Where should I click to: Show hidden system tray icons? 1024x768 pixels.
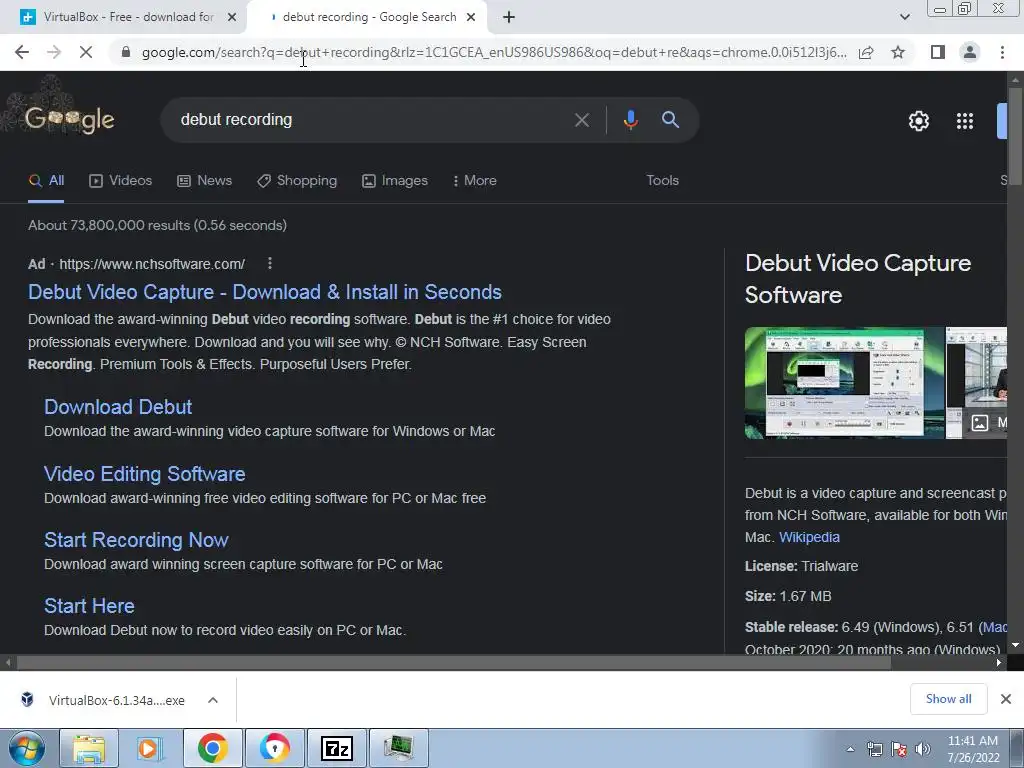pyautogui.click(x=850, y=749)
